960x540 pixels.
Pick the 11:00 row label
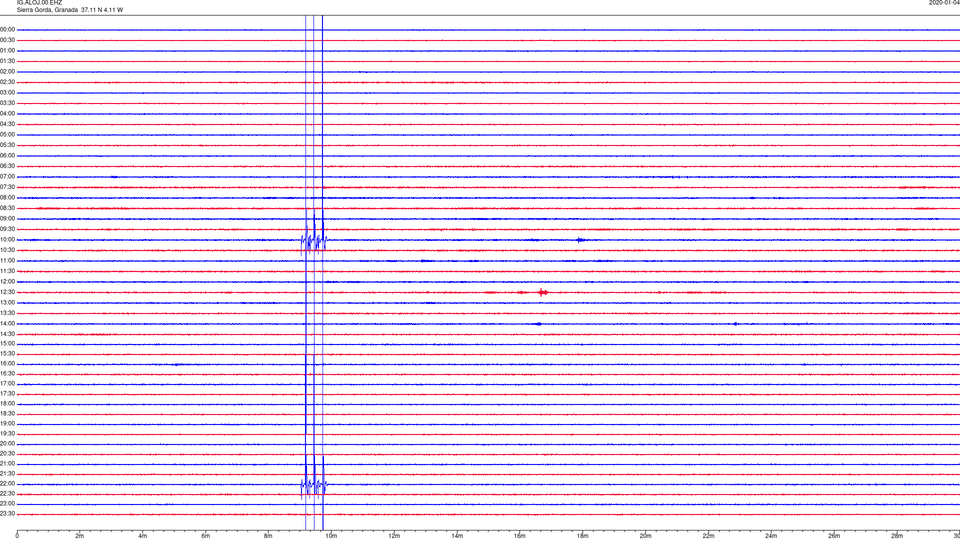(x=7, y=261)
